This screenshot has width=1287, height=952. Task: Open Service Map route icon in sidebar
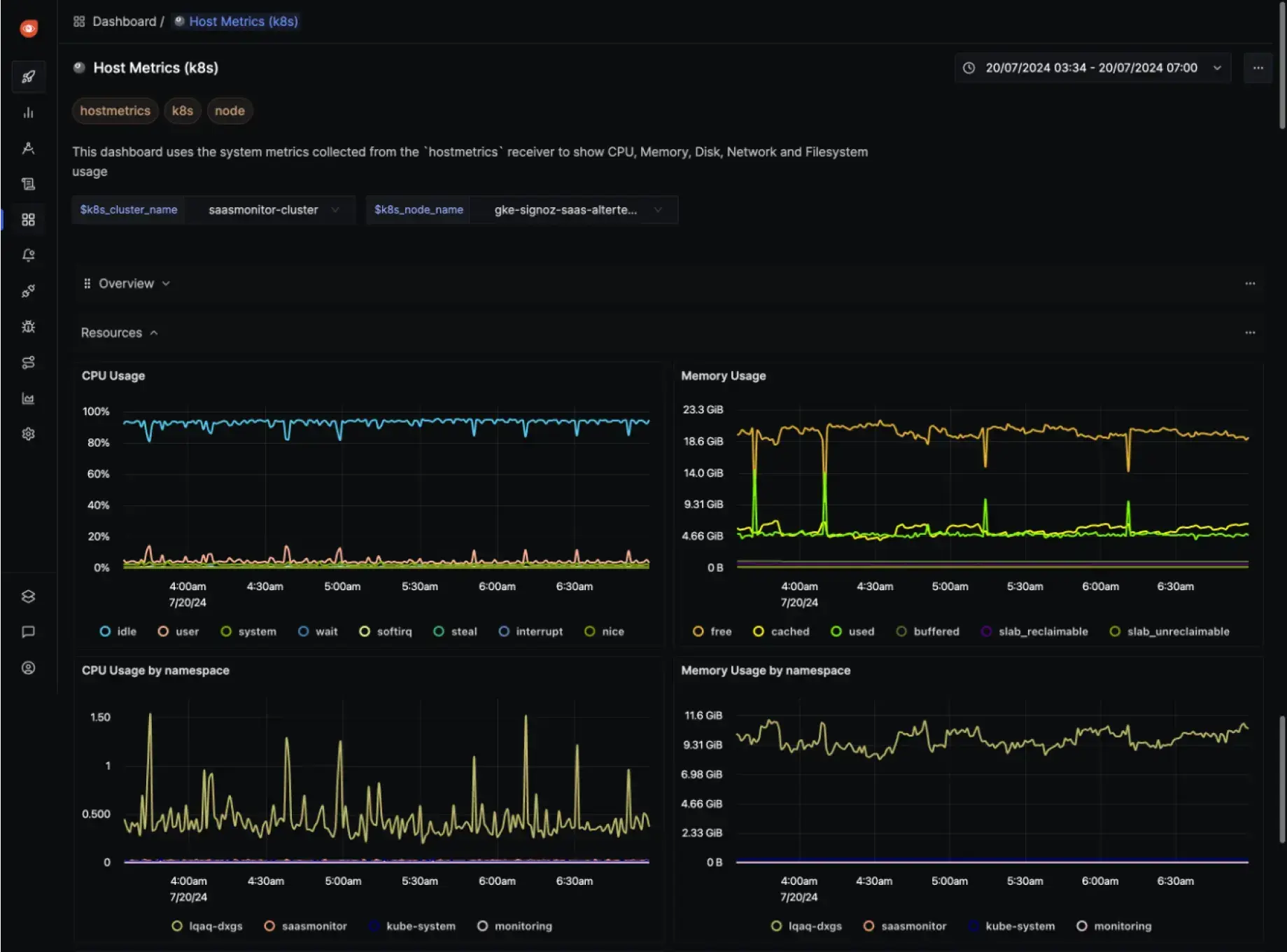[29, 362]
